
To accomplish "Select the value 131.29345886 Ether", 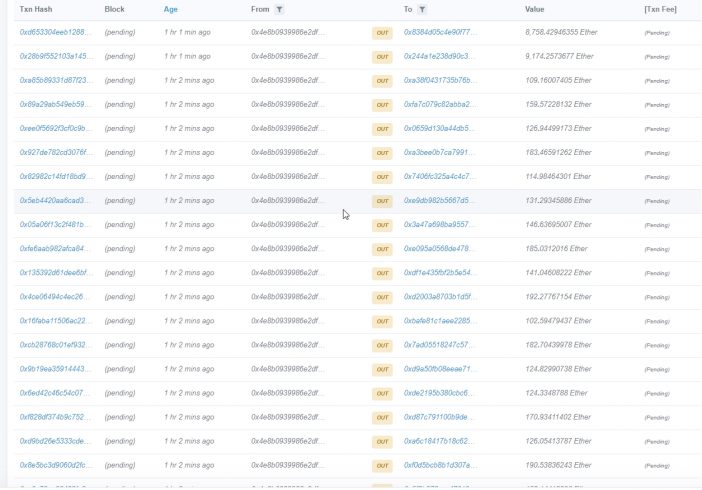I will tap(558, 201).
